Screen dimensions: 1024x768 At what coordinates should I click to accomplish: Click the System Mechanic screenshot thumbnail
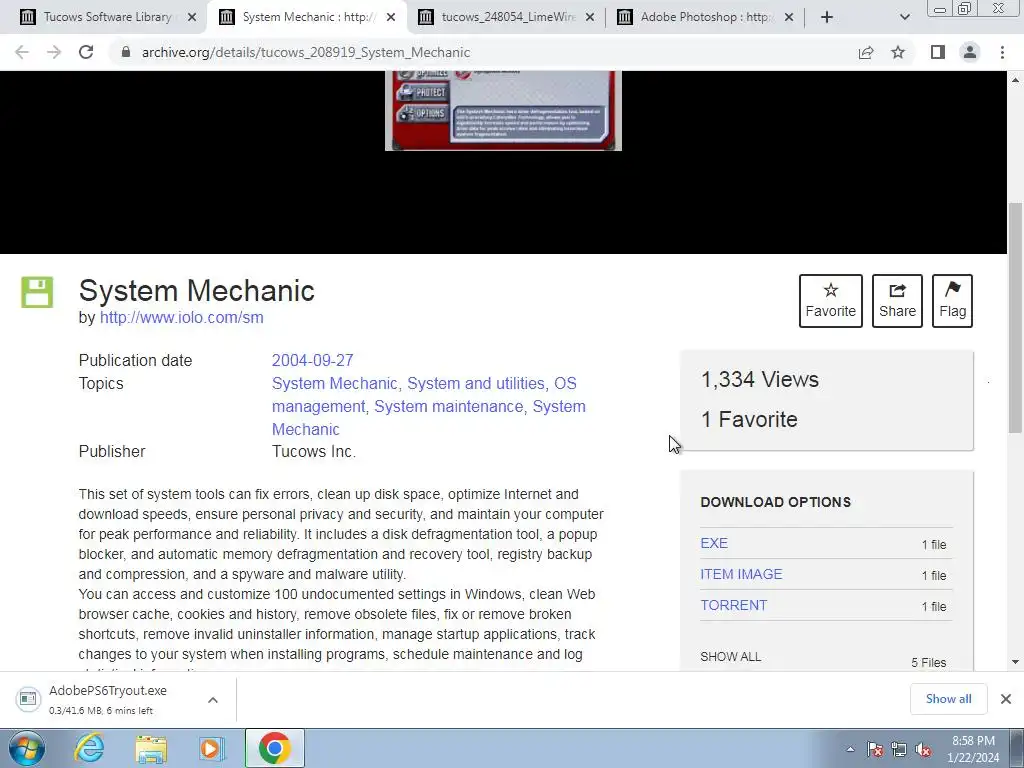coord(503,110)
